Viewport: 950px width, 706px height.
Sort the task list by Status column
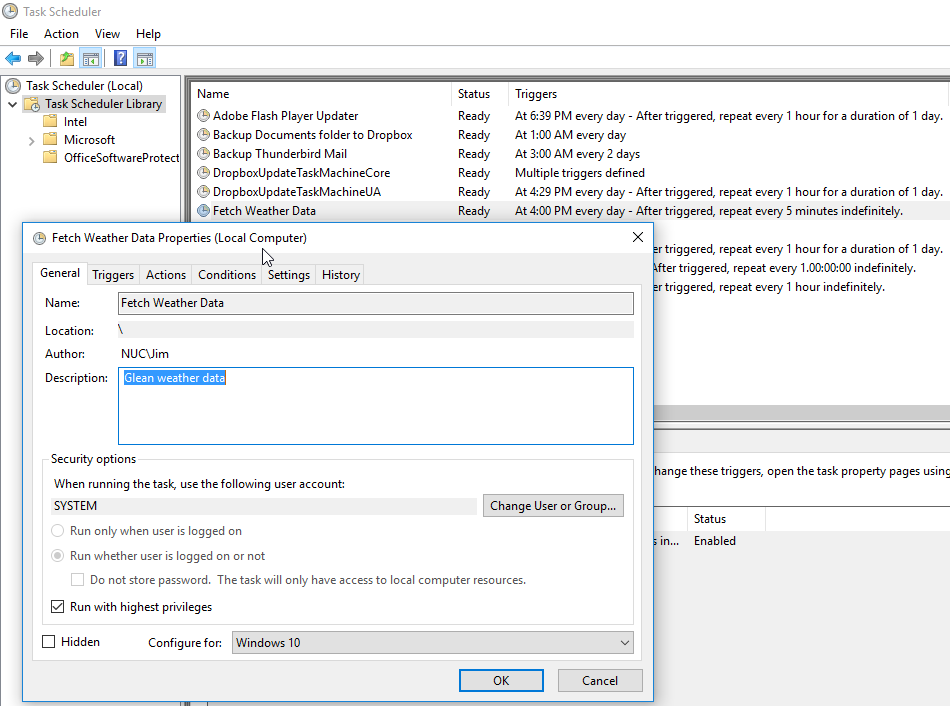click(474, 94)
